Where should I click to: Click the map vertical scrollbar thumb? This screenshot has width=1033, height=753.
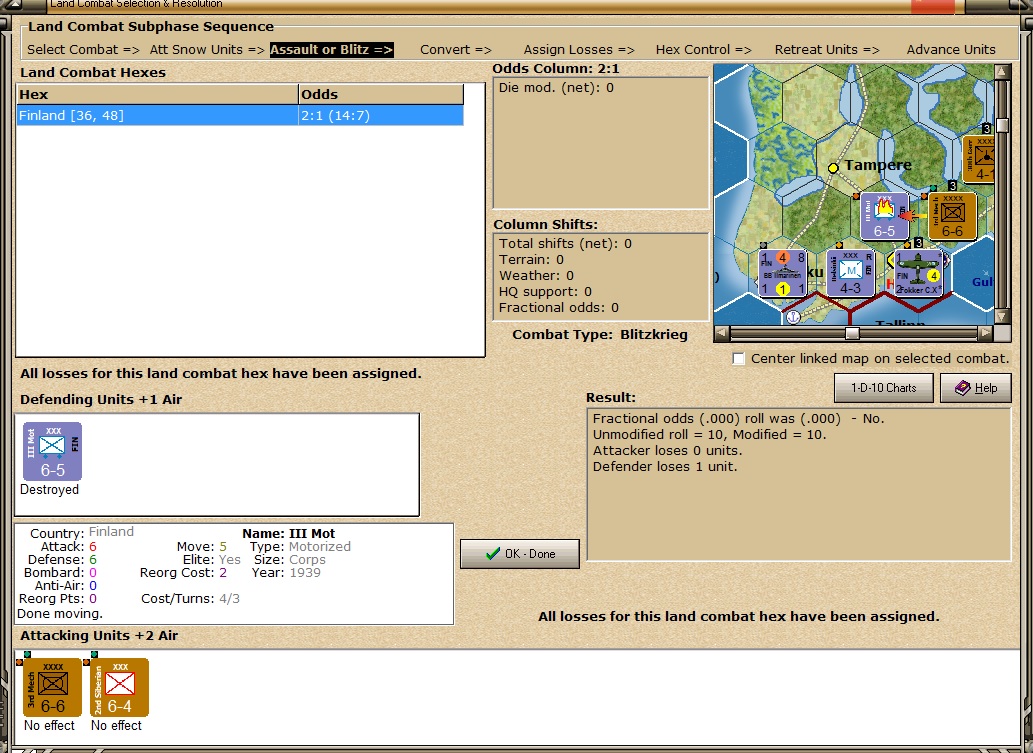[1002, 125]
